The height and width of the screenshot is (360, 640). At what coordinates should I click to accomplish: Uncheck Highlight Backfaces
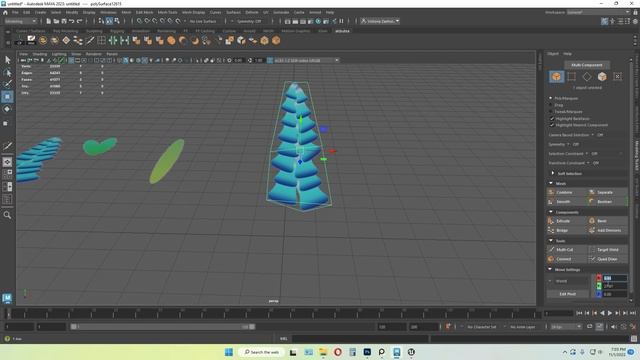point(552,118)
